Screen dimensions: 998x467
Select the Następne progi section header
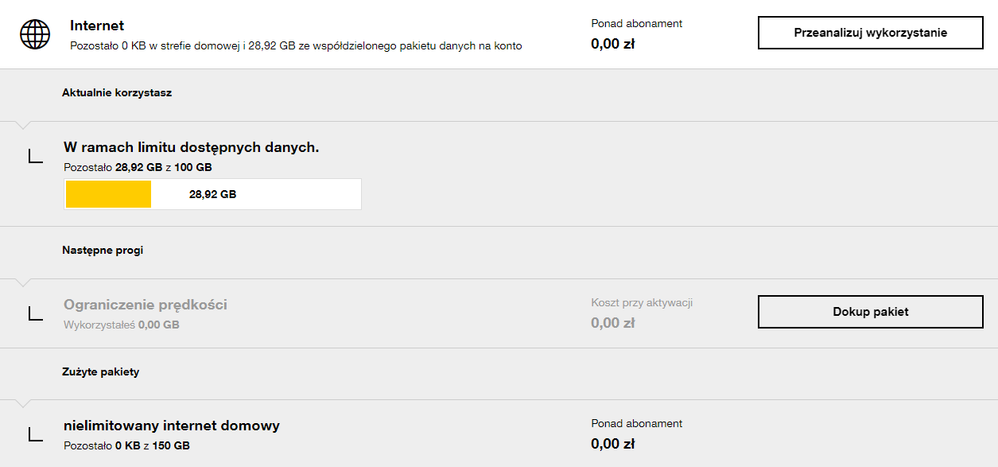point(103,250)
